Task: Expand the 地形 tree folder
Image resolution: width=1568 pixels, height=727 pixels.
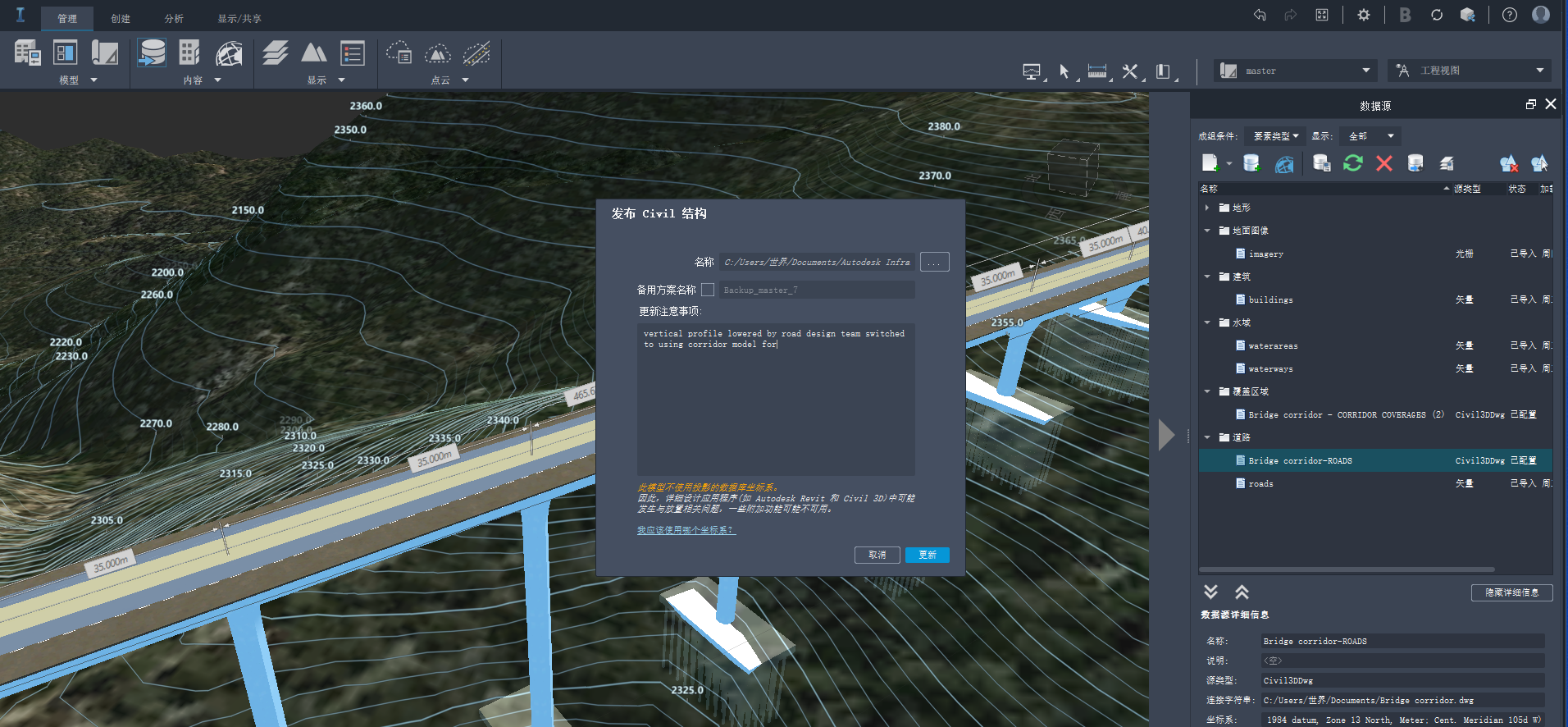Action: click(x=1207, y=208)
